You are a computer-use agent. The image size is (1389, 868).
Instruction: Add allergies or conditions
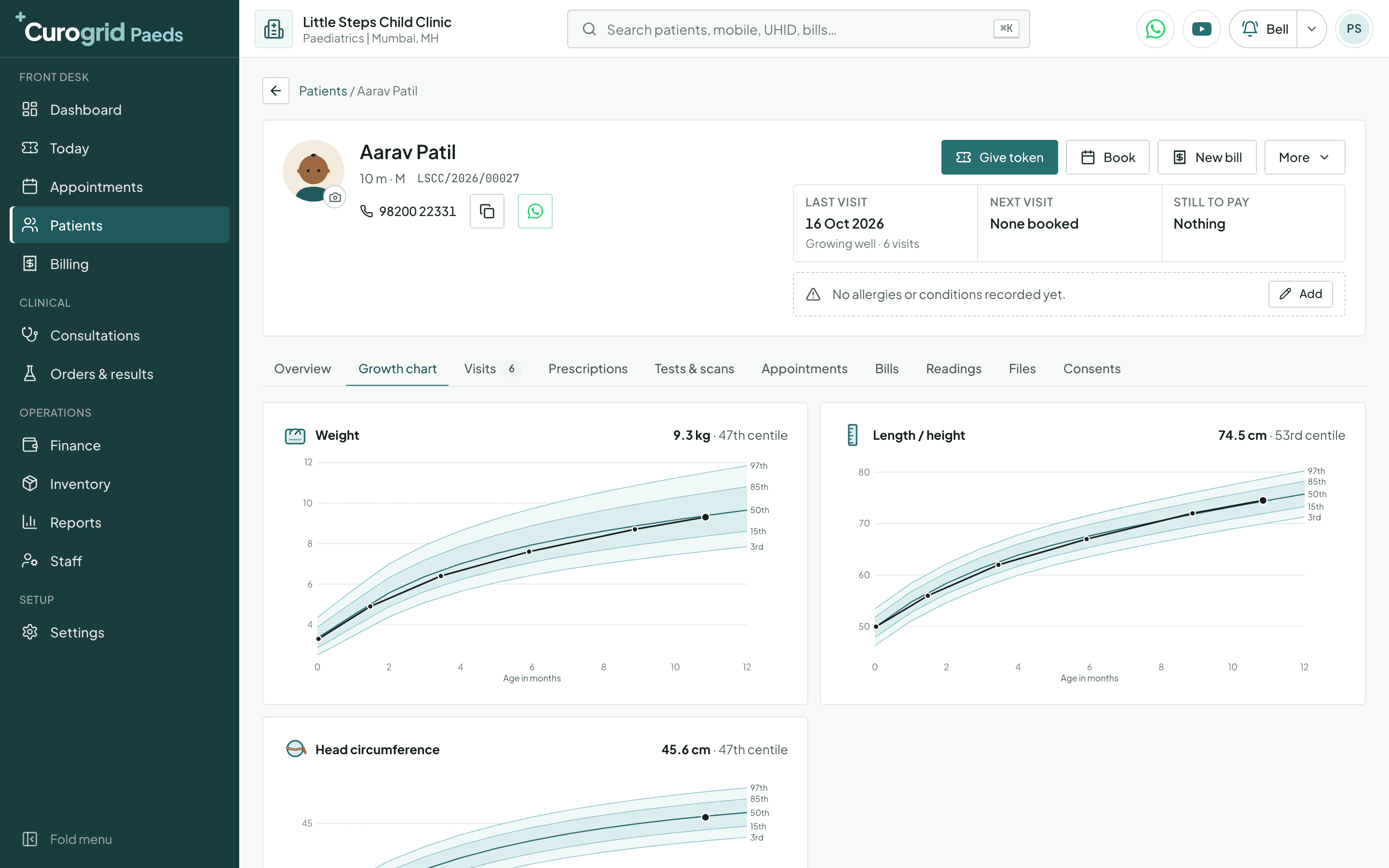pyautogui.click(x=1300, y=294)
